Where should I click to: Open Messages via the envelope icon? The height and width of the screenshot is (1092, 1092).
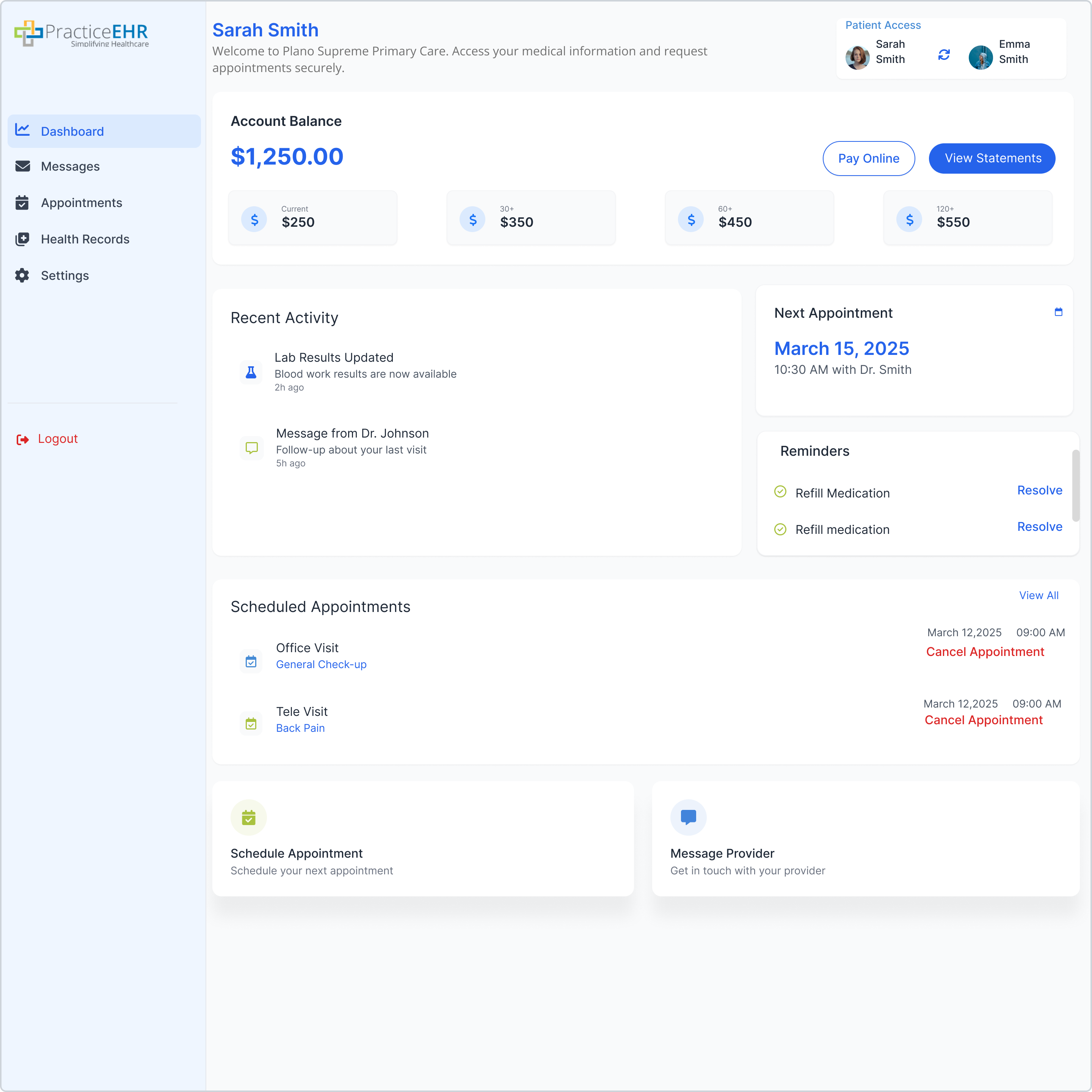point(22,166)
